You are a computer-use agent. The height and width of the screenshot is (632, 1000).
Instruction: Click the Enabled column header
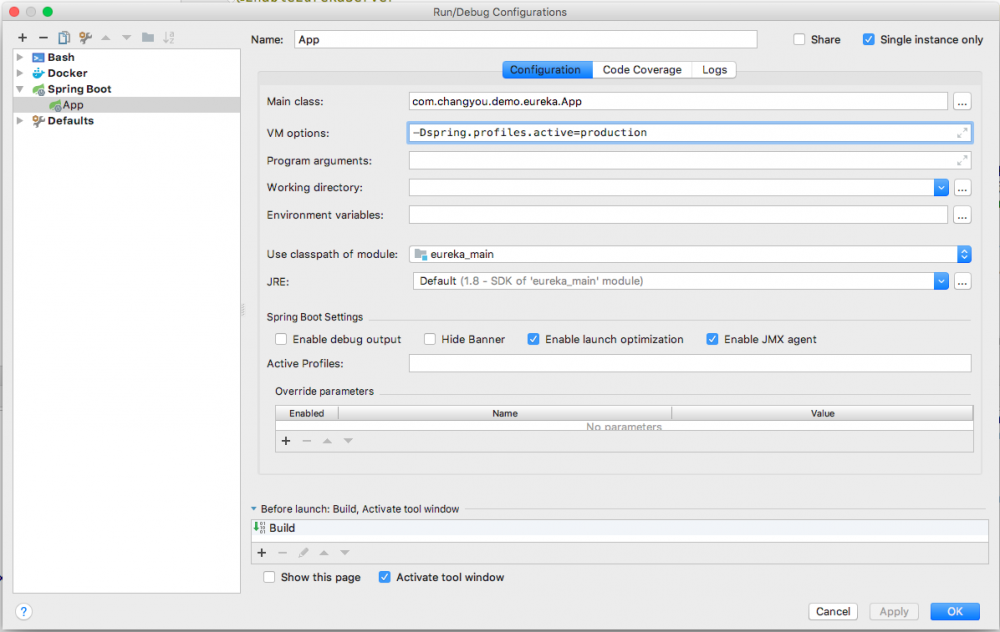307,413
